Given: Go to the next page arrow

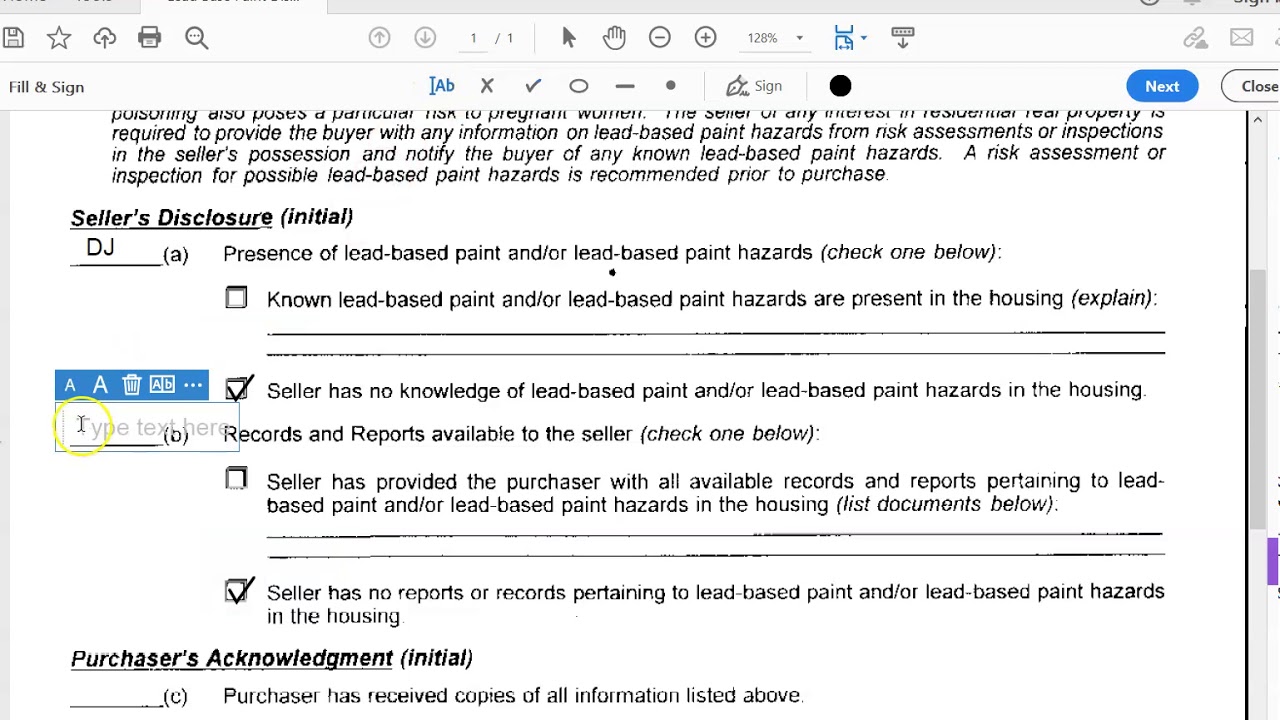Looking at the screenshot, I should [x=425, y=38].
